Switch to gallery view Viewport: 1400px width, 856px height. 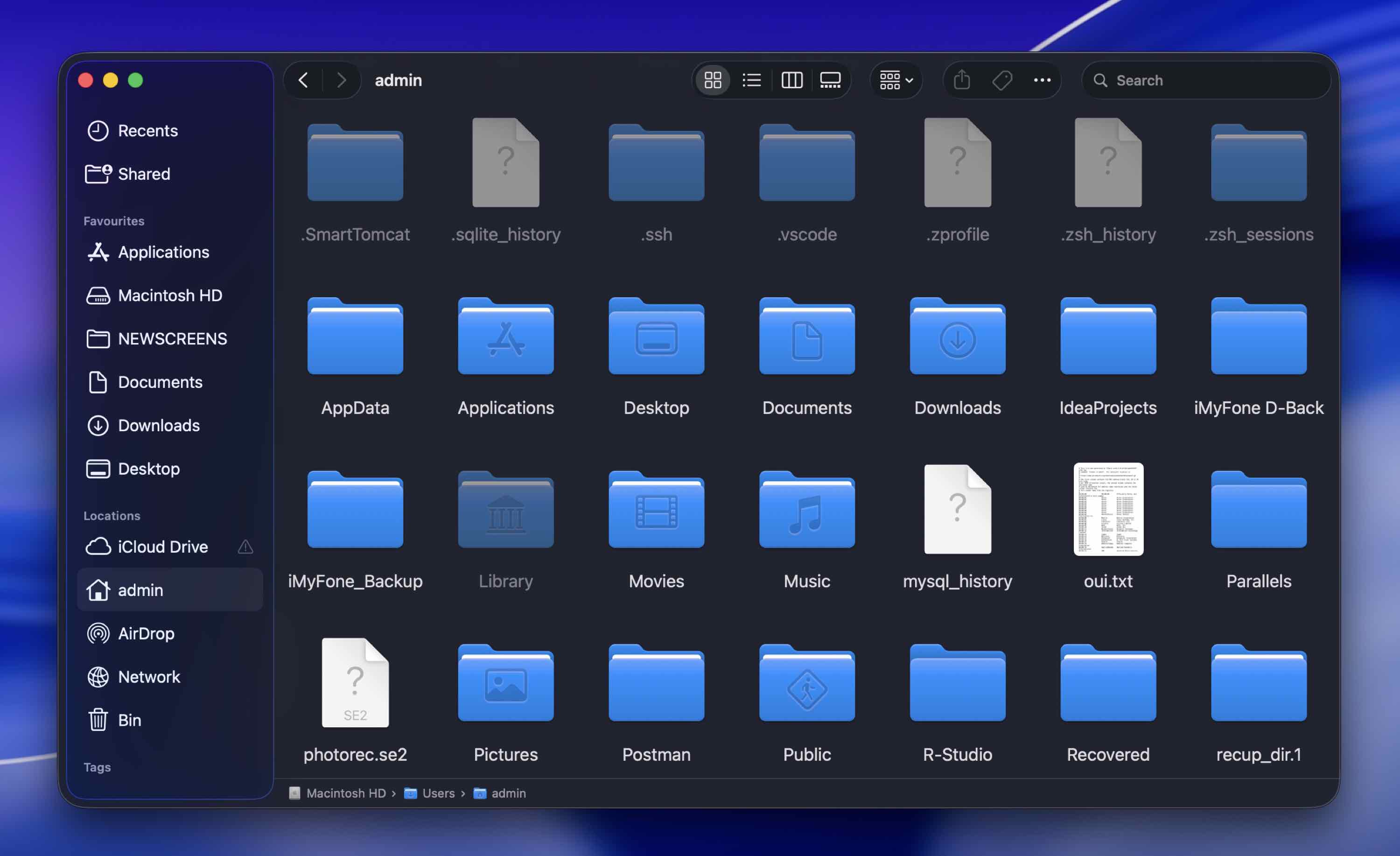830,80
